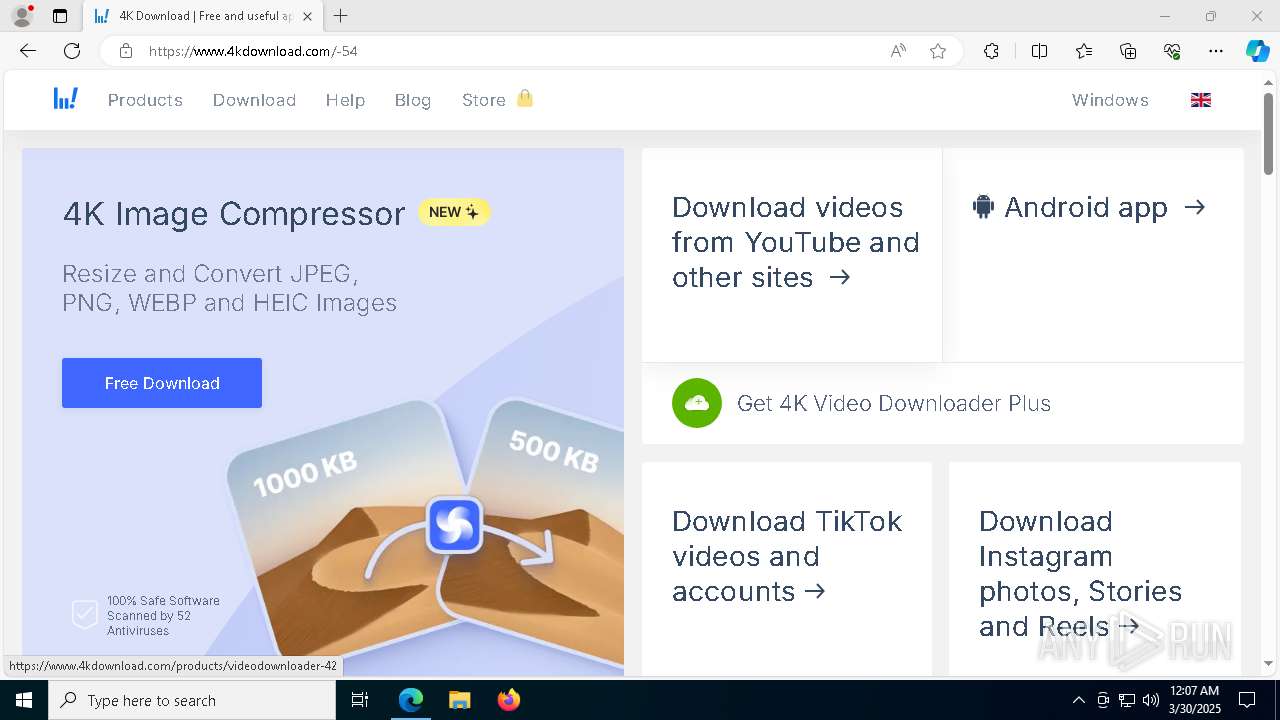Open Favorites list icon
This screenshot has width=1280, height=720.
click(1084, 51)
